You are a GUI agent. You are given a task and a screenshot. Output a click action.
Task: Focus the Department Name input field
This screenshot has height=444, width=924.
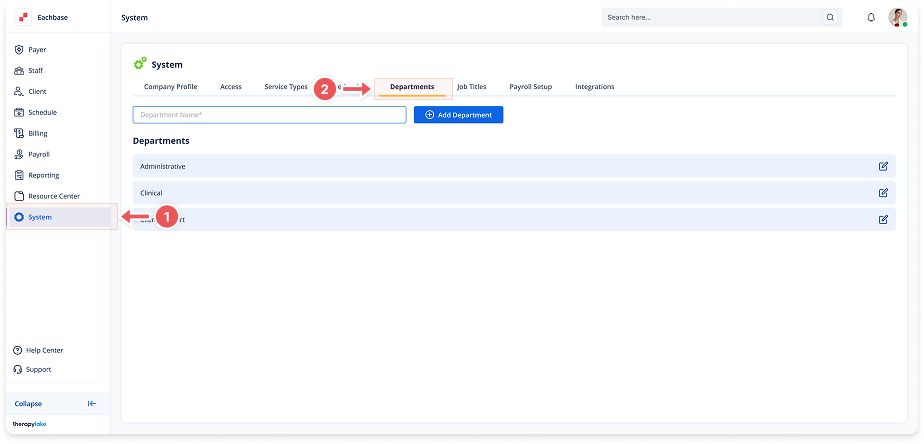pos(269,115)
